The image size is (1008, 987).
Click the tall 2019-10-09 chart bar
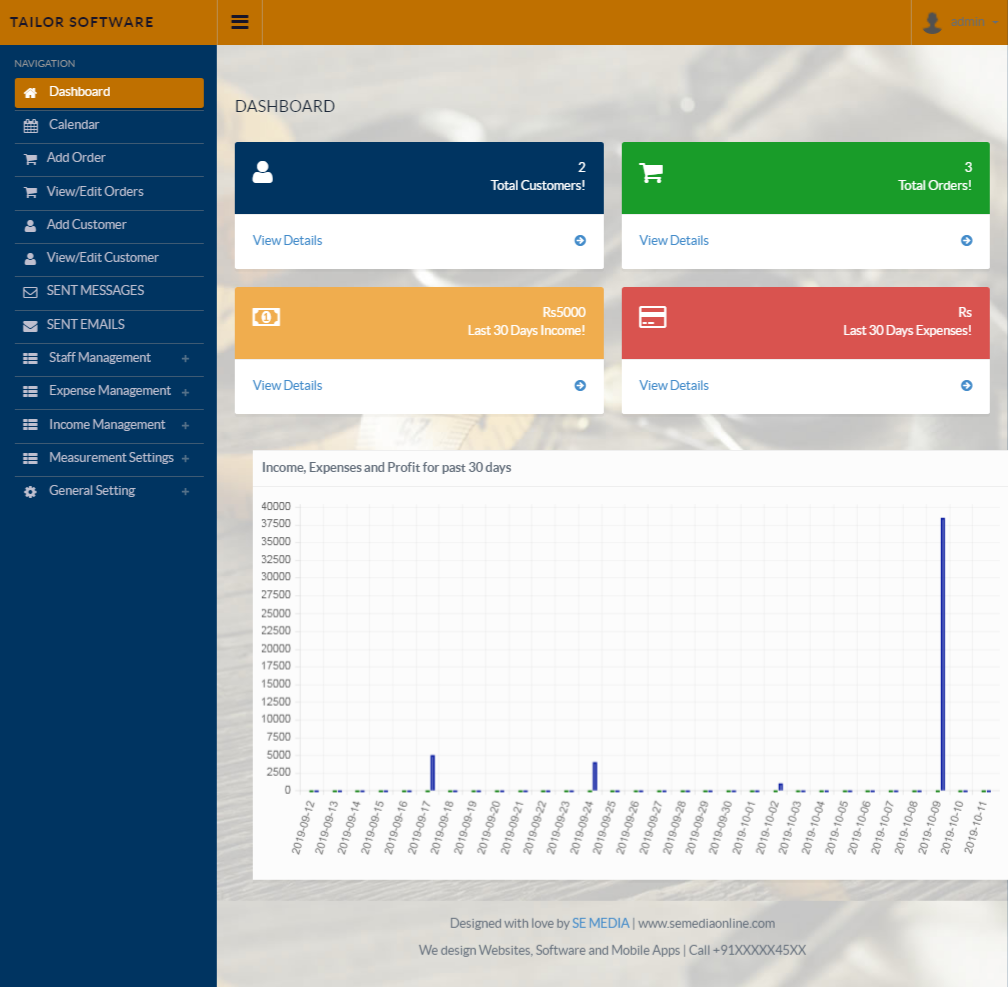click(942, 654)
